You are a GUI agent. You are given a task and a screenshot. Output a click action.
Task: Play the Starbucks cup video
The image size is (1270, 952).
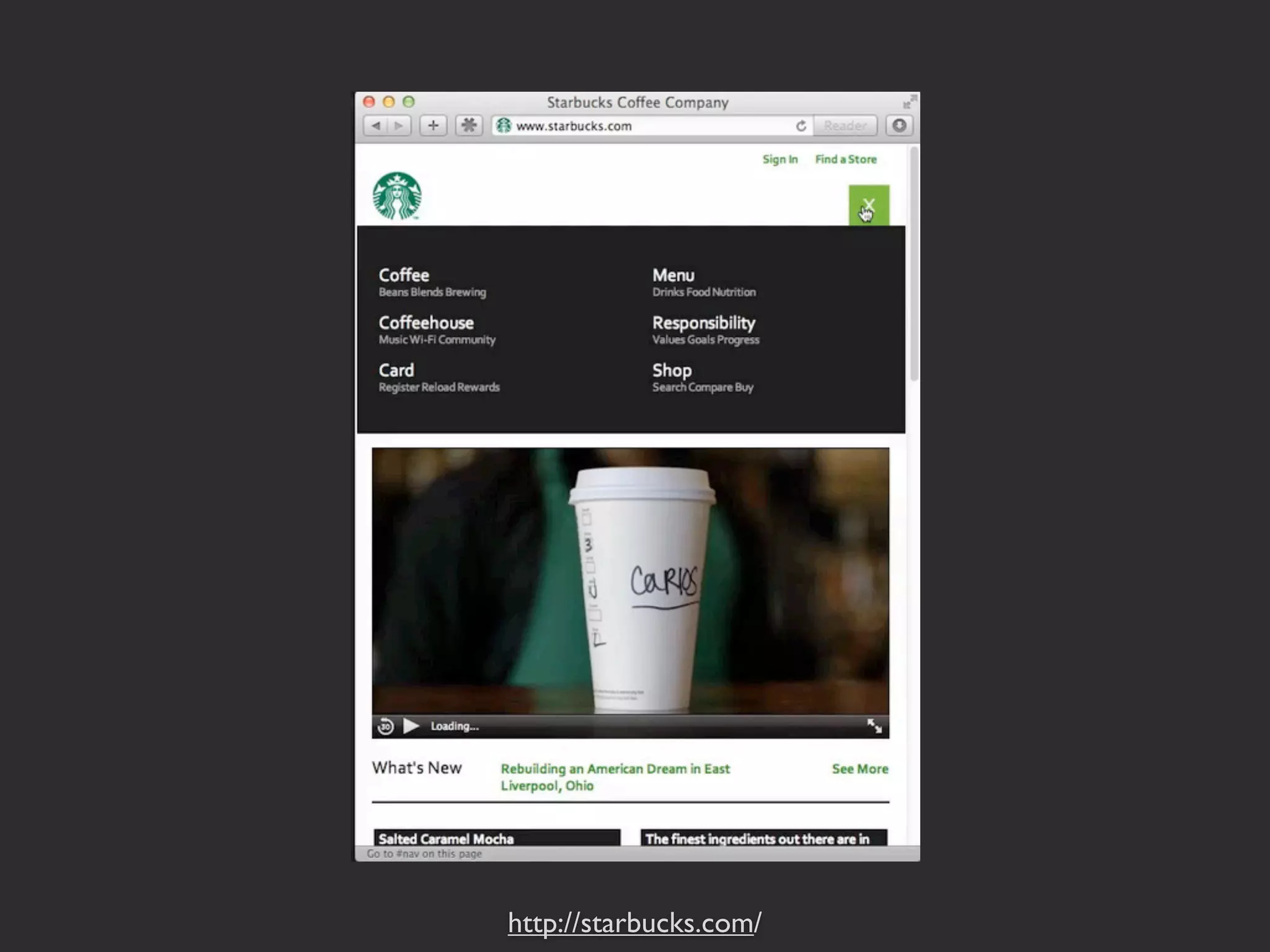[x=411, y=726]
